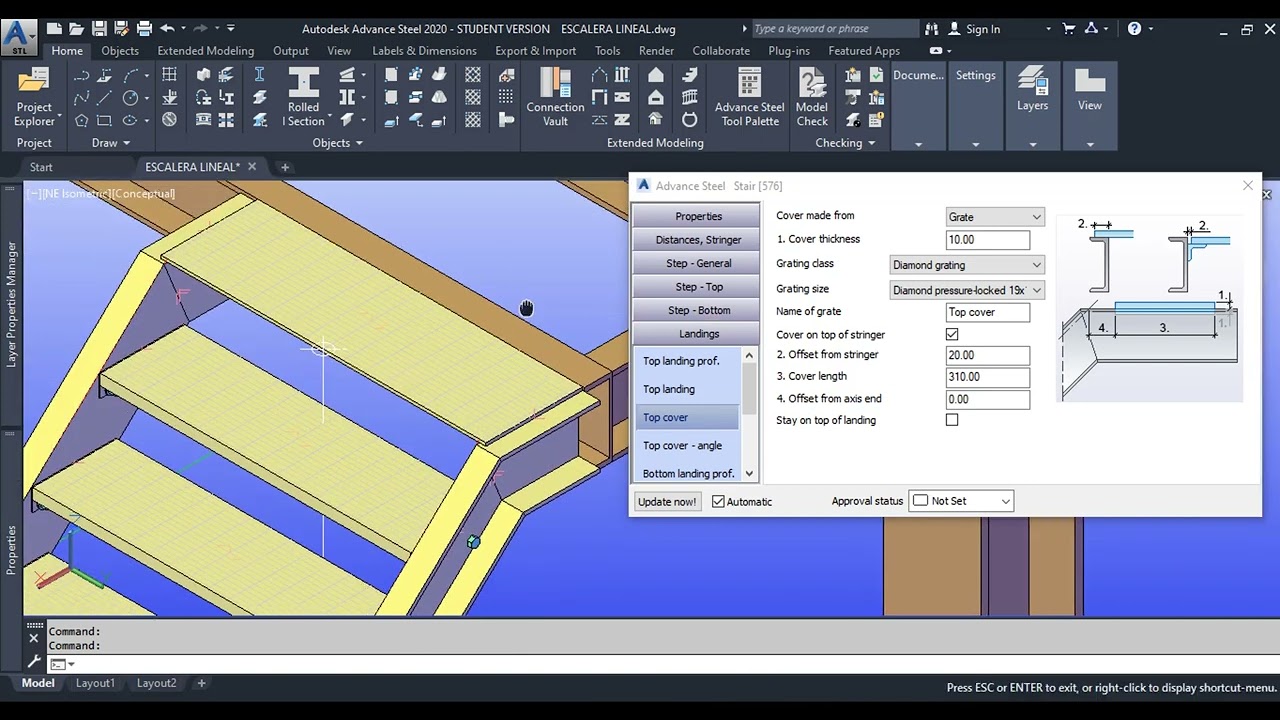Click the Update now! button
The image size is (1280, 720).
tap(667, 501)
